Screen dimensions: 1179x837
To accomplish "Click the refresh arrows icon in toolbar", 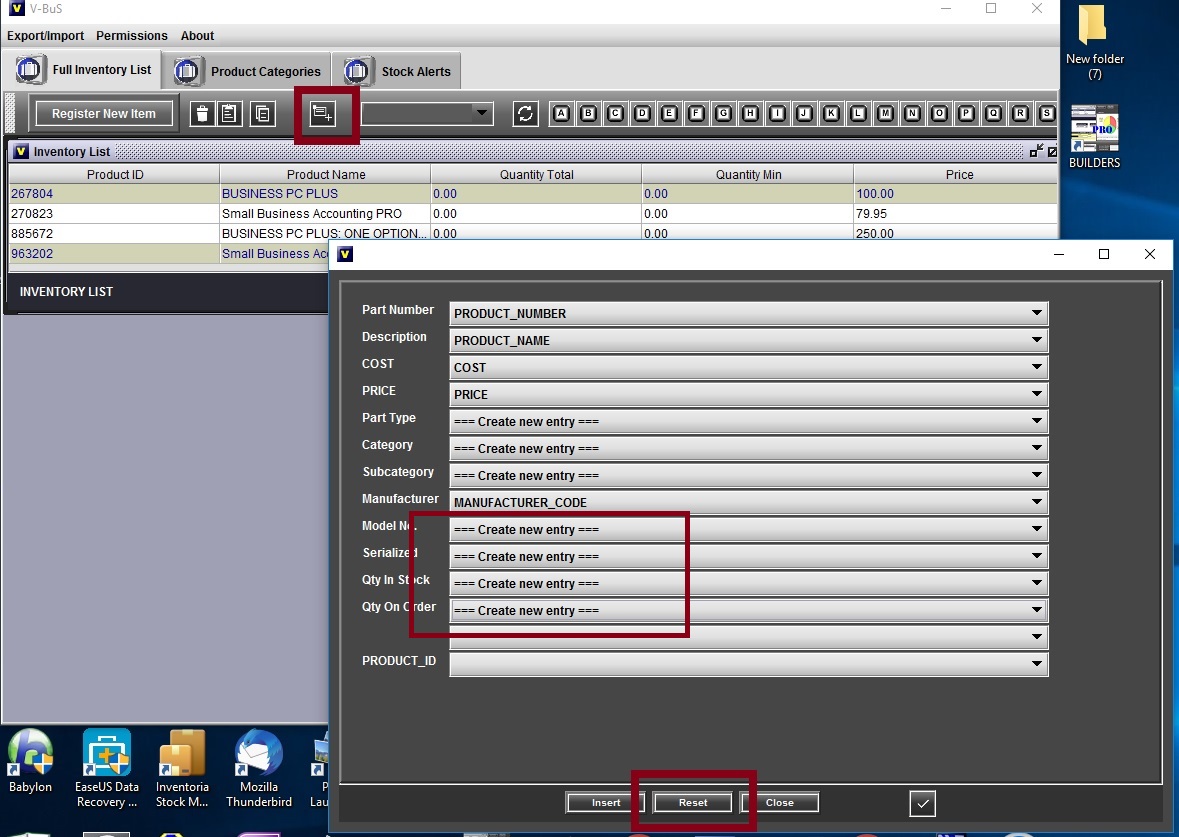I will (x=525, y=114).
